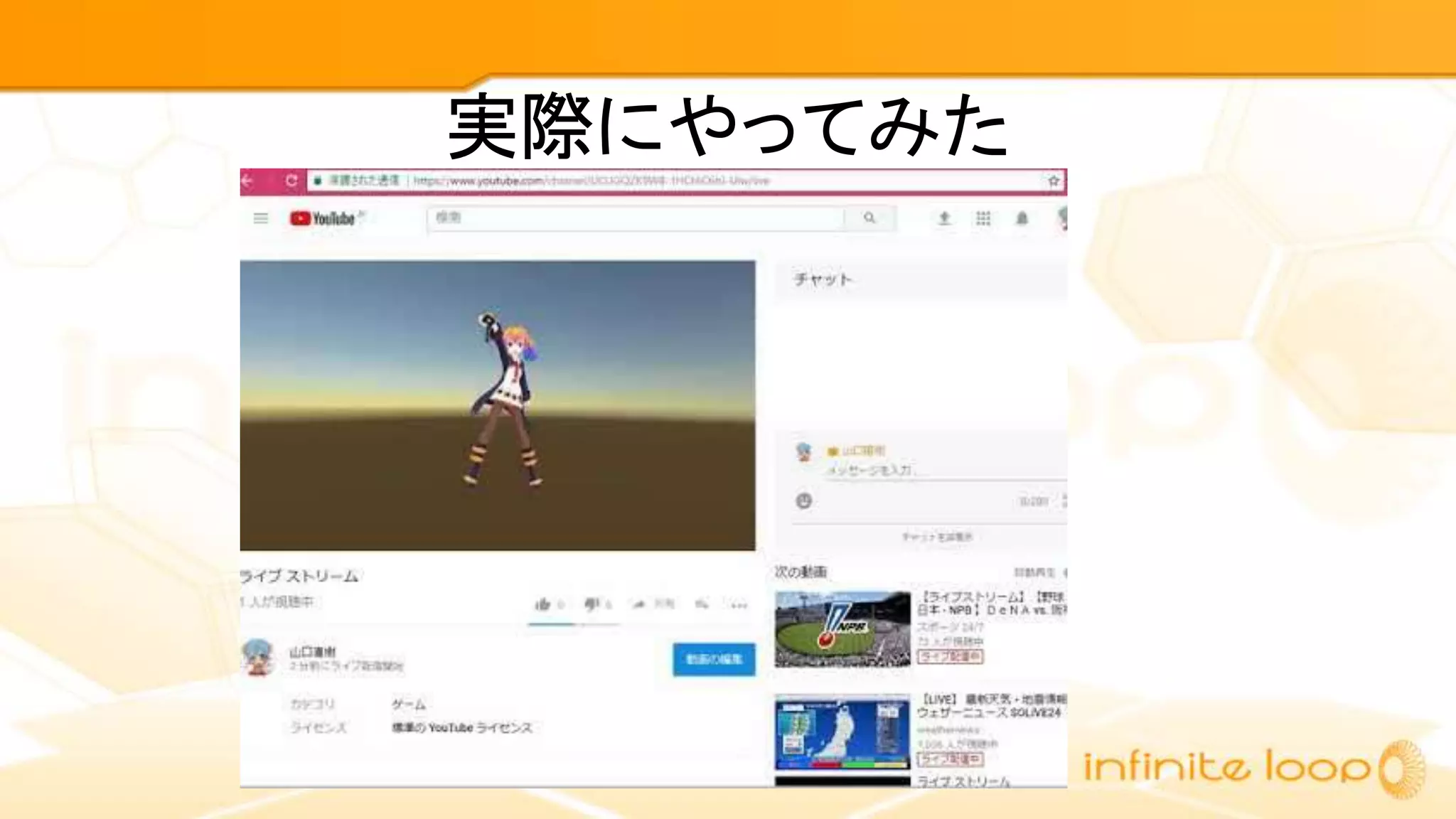Click the チャット header
1456x819 pixels.
(823, 279)
